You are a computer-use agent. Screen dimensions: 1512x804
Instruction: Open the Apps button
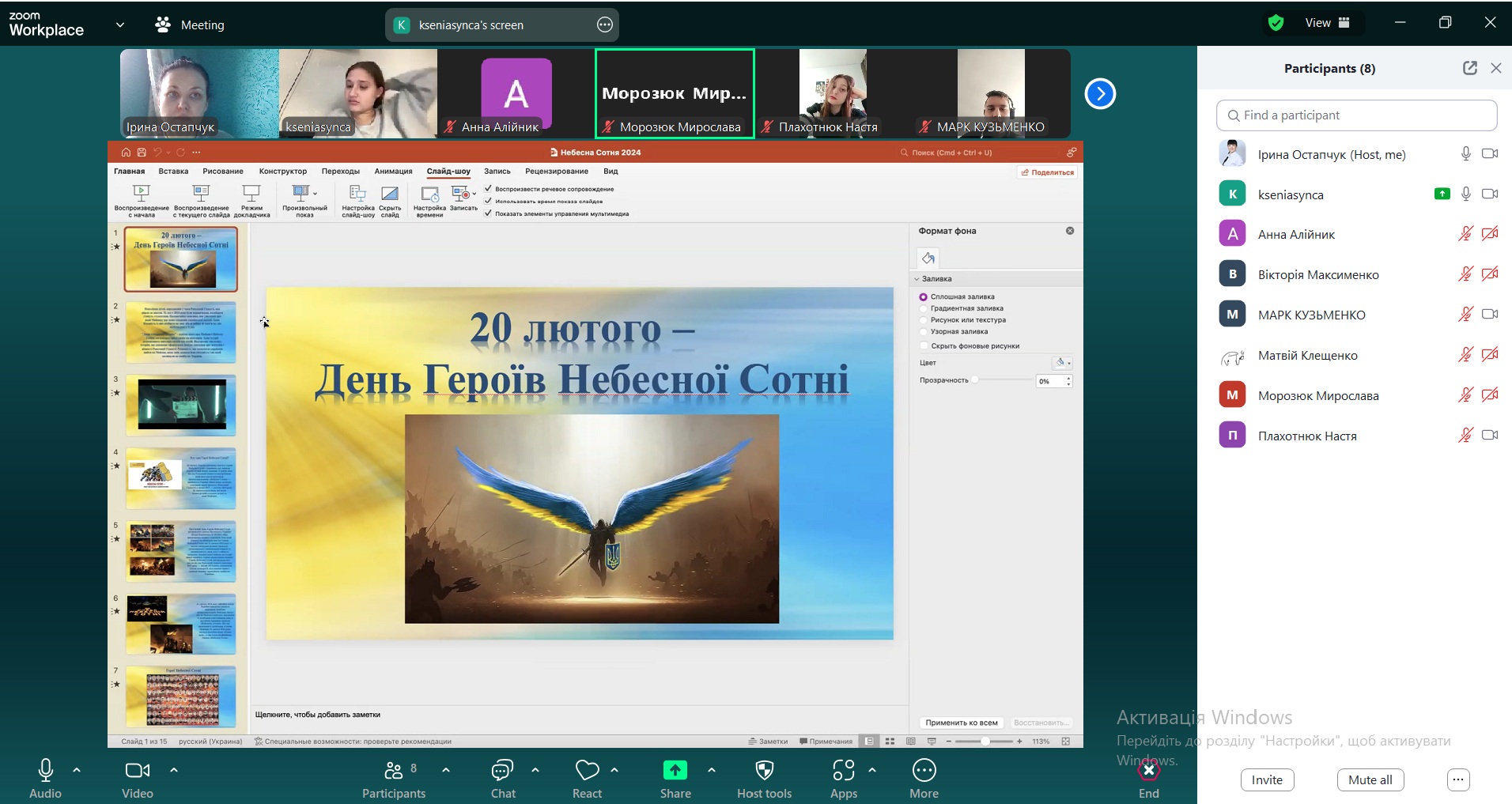pos(844,778)
